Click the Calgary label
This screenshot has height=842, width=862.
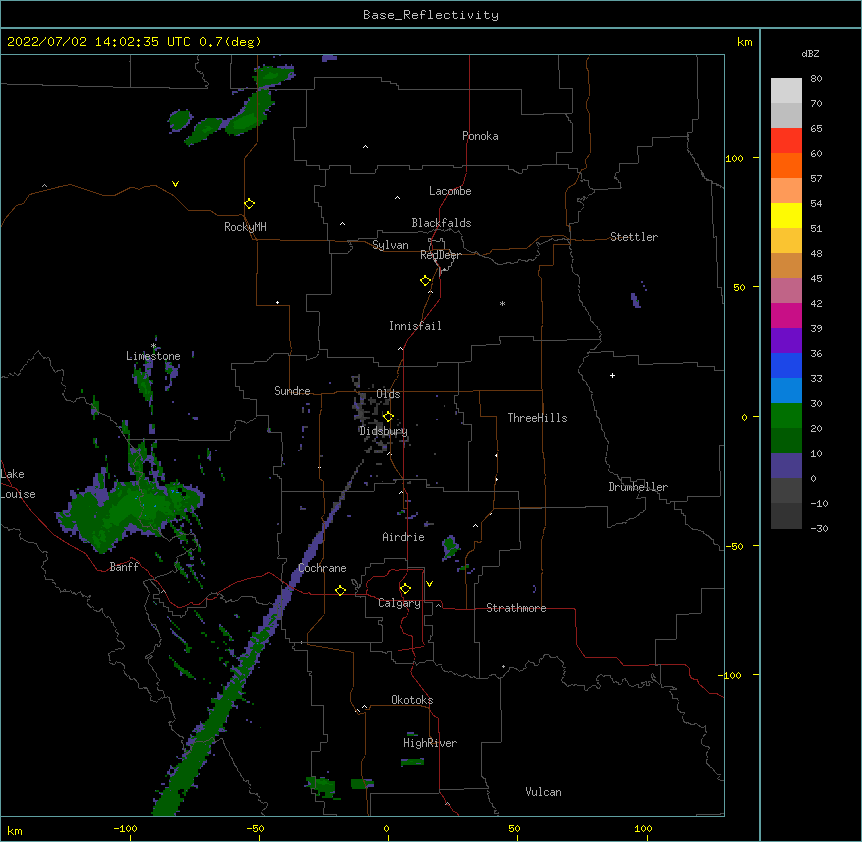pos(399,603)
